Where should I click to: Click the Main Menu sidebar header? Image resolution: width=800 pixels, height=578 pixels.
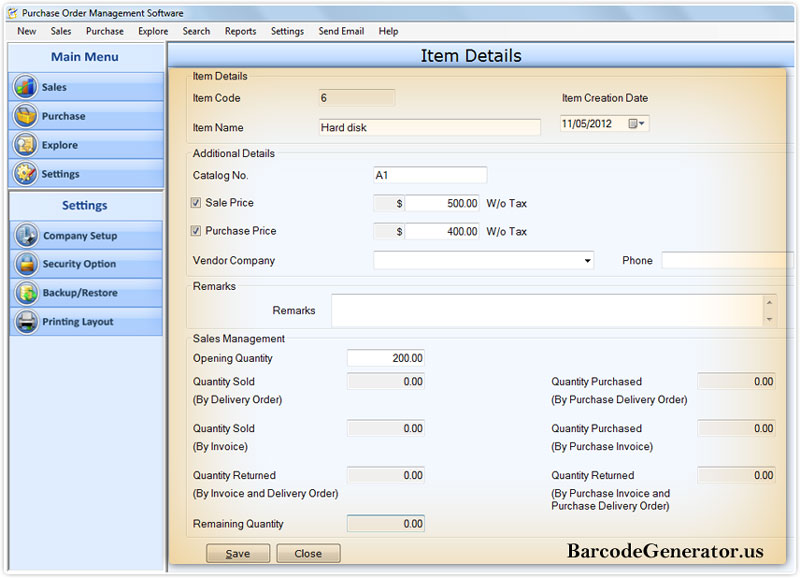[x=86, y=57]
